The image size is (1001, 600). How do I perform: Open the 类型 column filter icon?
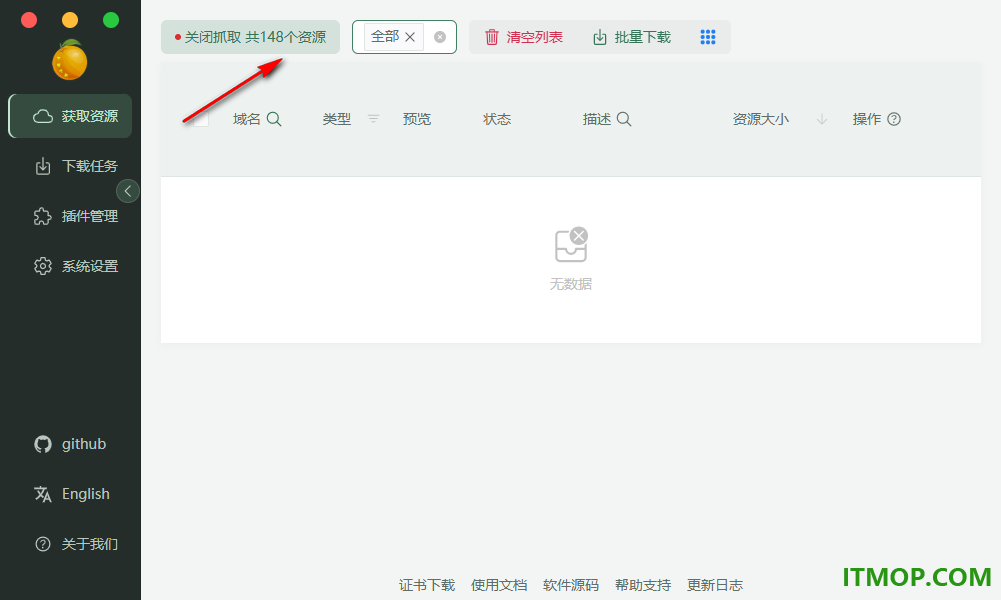[x=373, y=119]
